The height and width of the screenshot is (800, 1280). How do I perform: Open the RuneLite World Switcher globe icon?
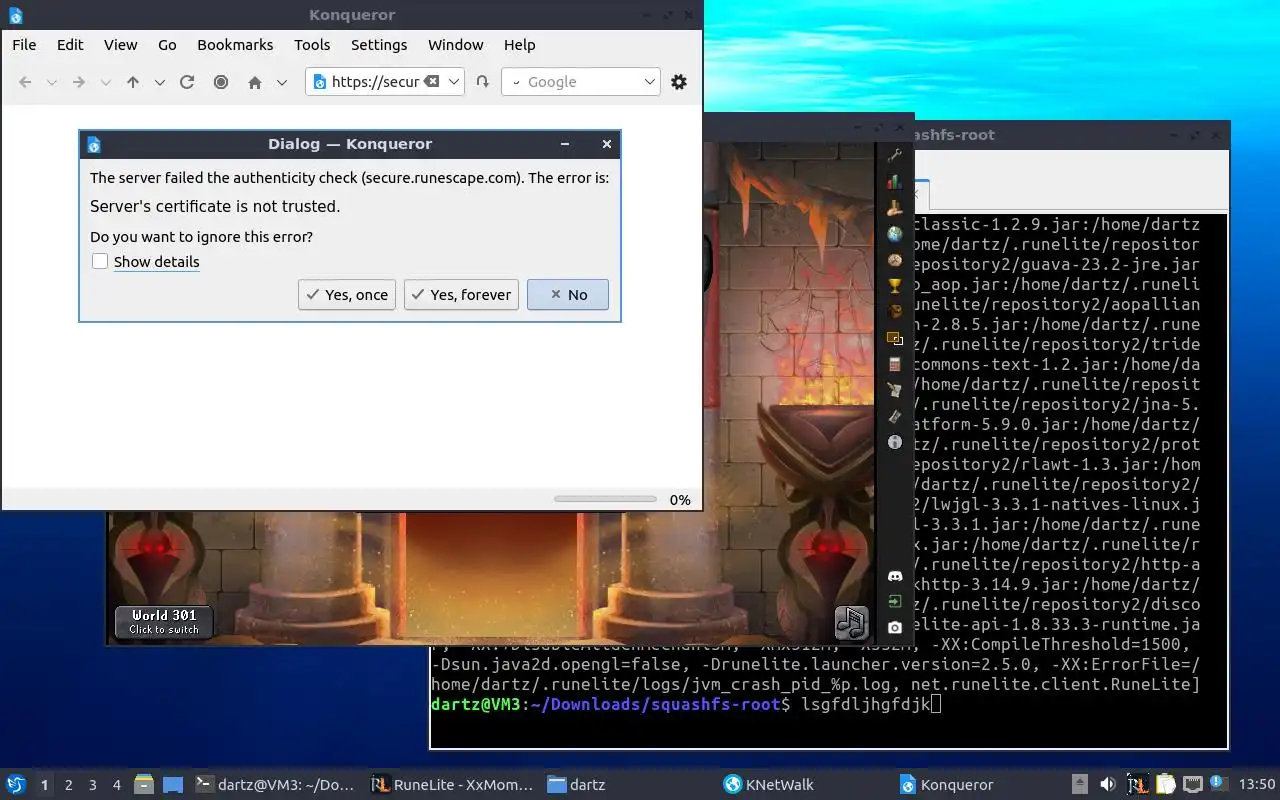pos(895,234)
